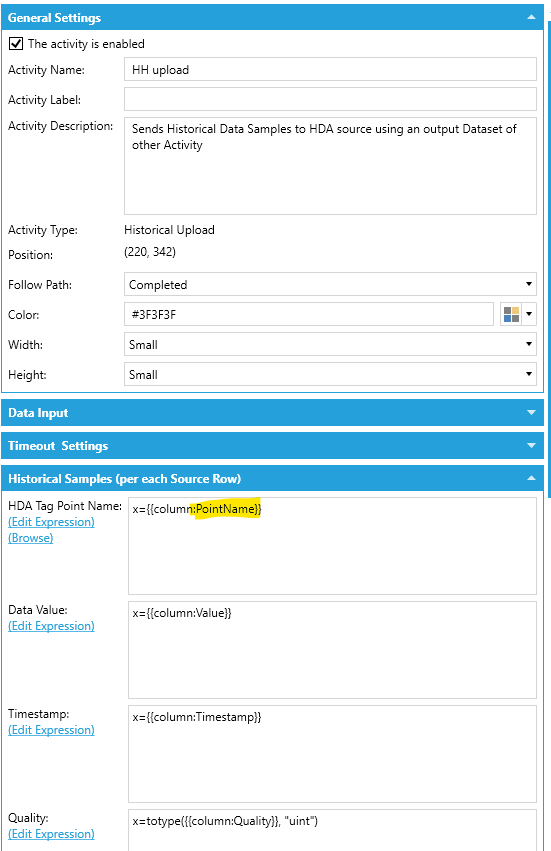
Task: Uncheck 'The activity is enabled' checkbox
Action: [16, 44]
